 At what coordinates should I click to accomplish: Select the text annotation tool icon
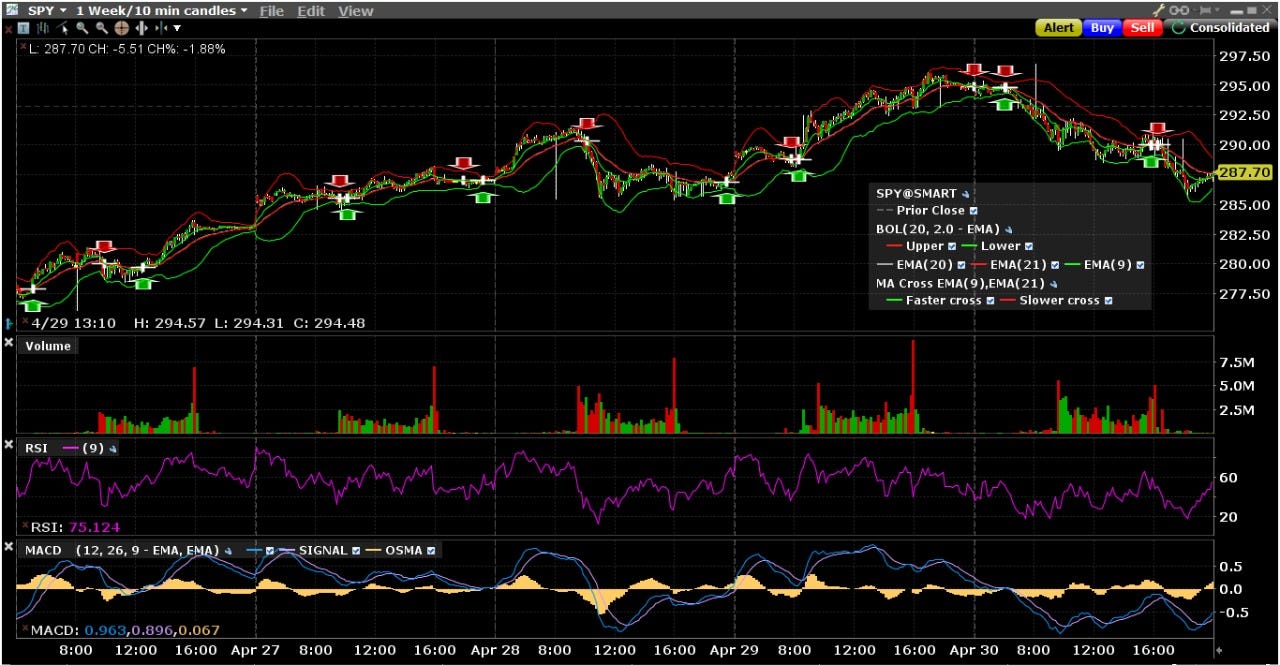[x=23, y=28]
